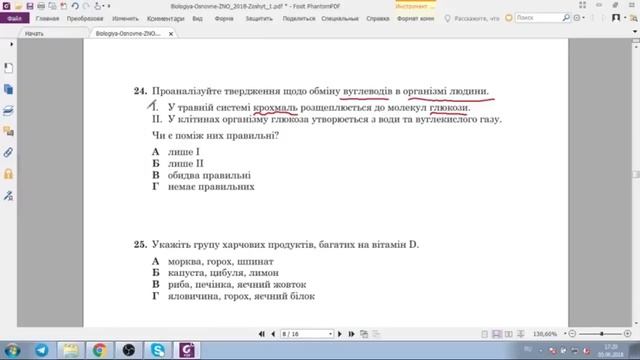Click the 'Расскажите, что' tell-me box
The height and width of the screenshot is (360, 640).
coord(472,18)
